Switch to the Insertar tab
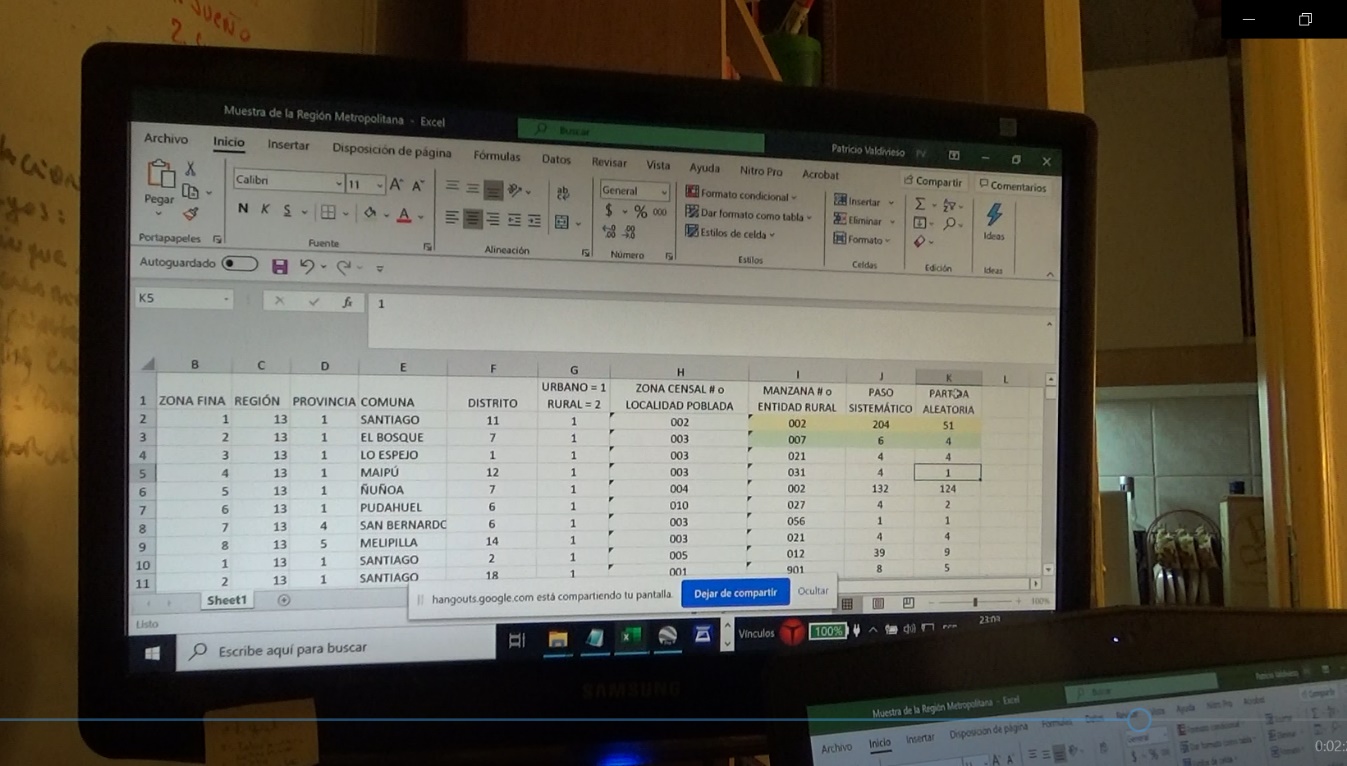Viewport: 1347px width, 766px height. (x=288, y=145)
